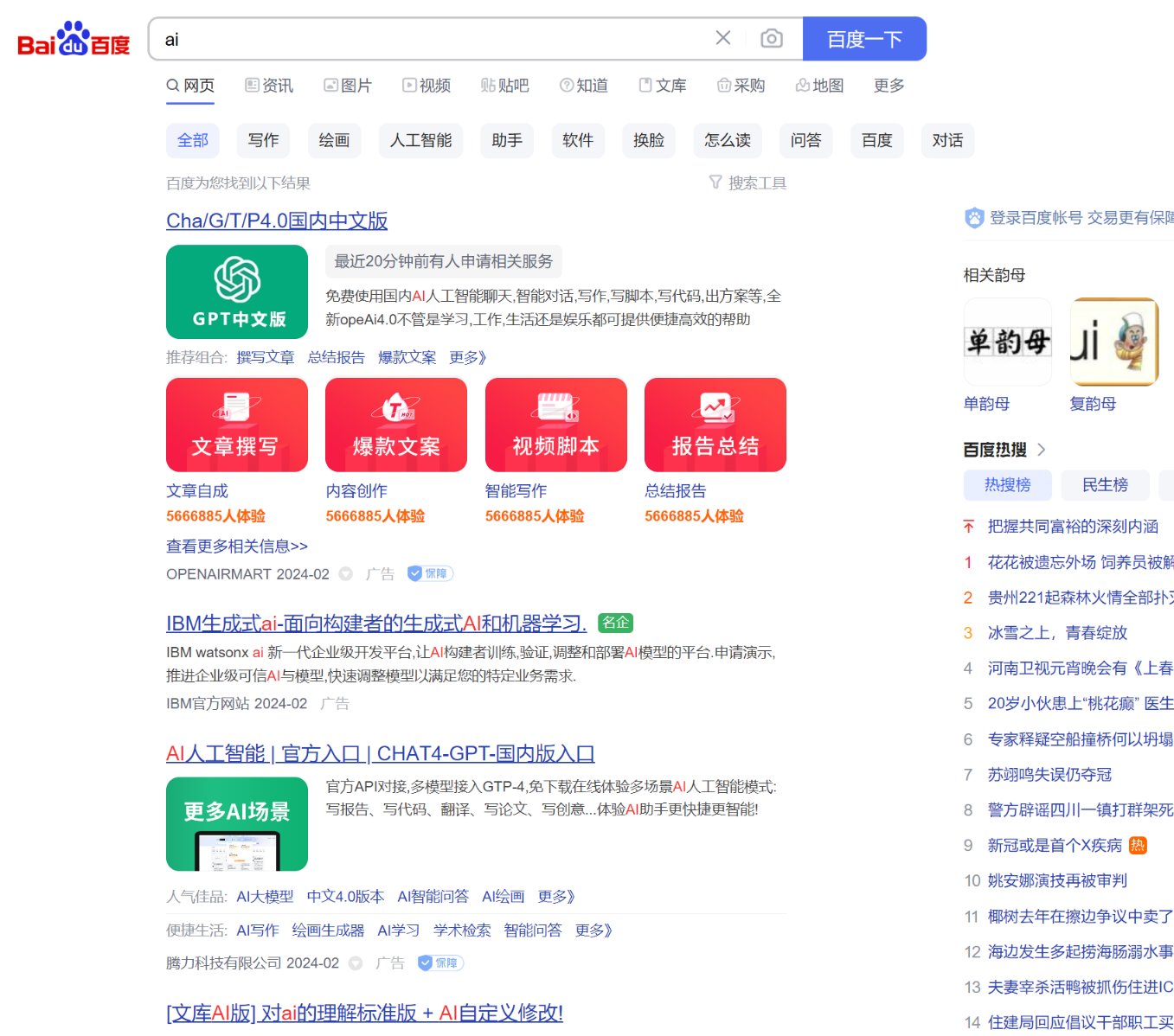
Task: Switch to the 图片 tab
Action: (x=348, y=86)
